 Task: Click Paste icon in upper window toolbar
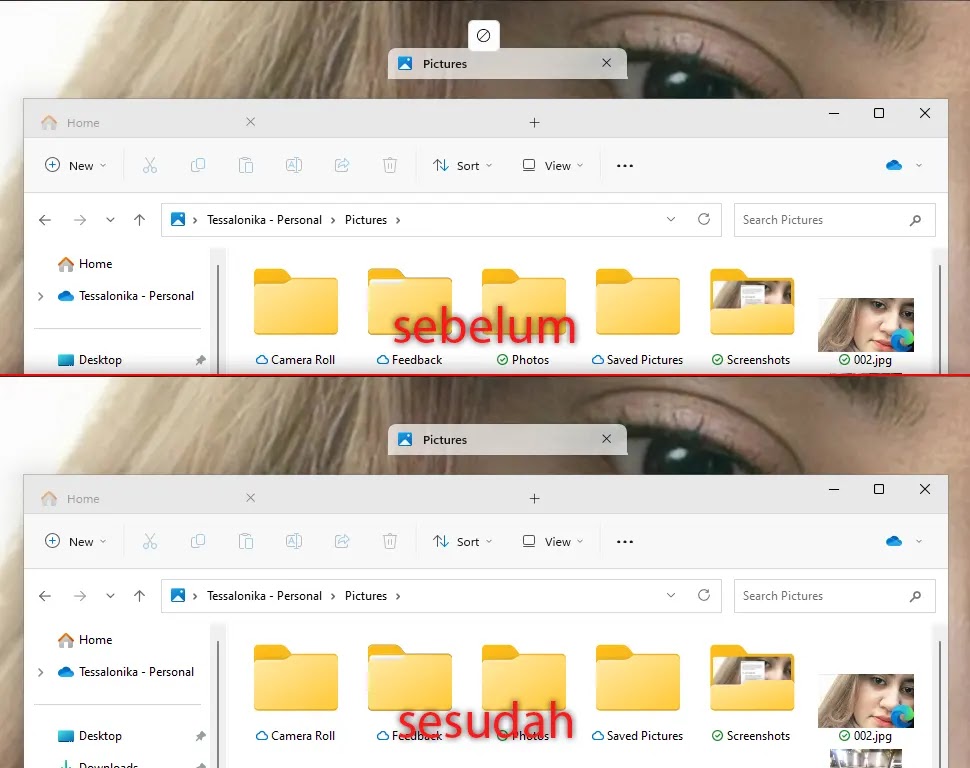point(246,165)
